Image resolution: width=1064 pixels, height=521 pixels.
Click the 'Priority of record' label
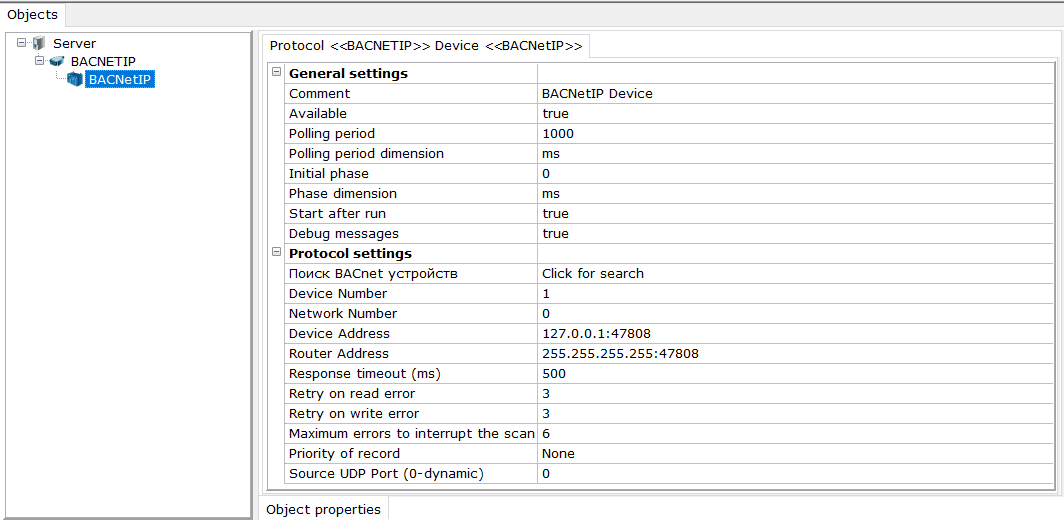click(x=345, y=454)
